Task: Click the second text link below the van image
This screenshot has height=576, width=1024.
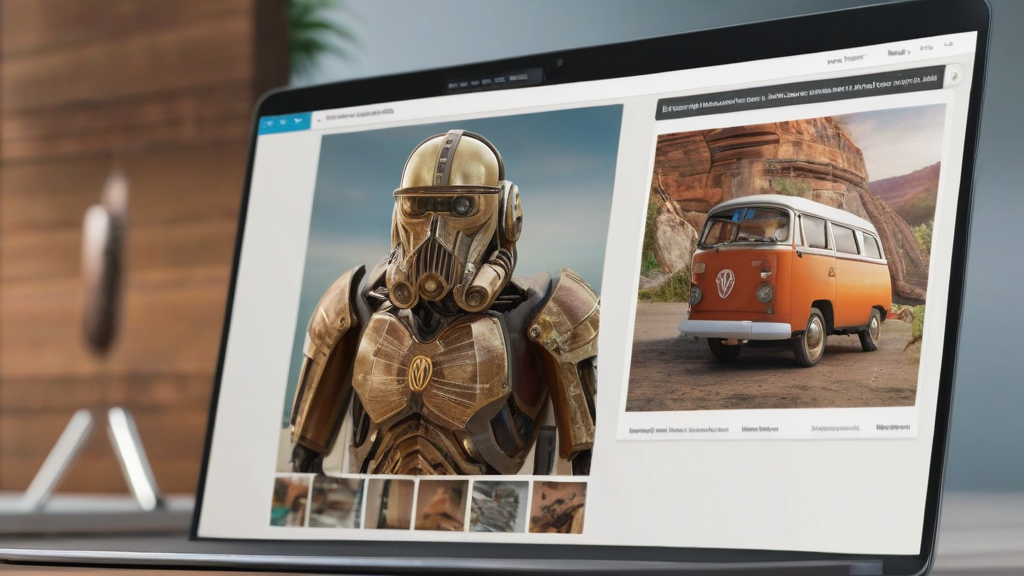Action: 760,429
